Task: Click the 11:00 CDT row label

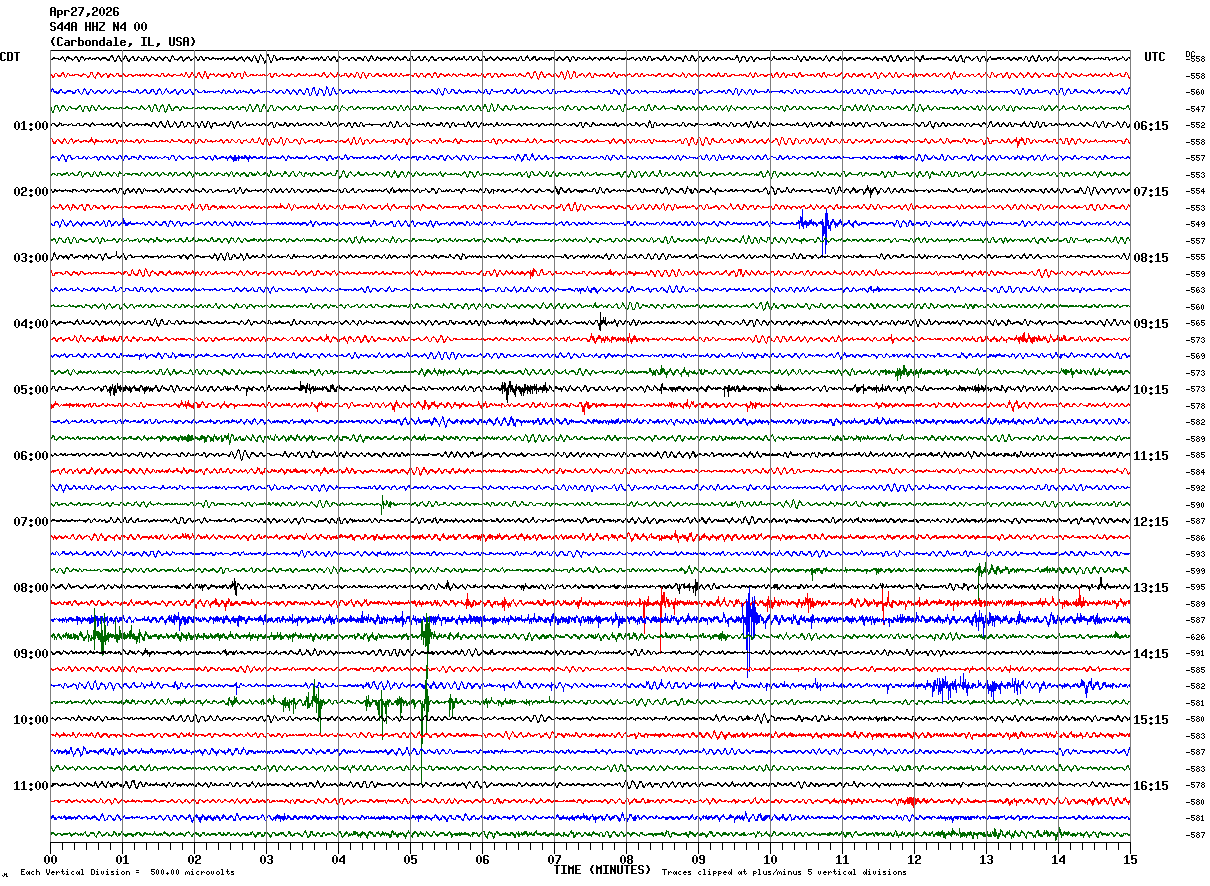Action: [x=30, y=786]
